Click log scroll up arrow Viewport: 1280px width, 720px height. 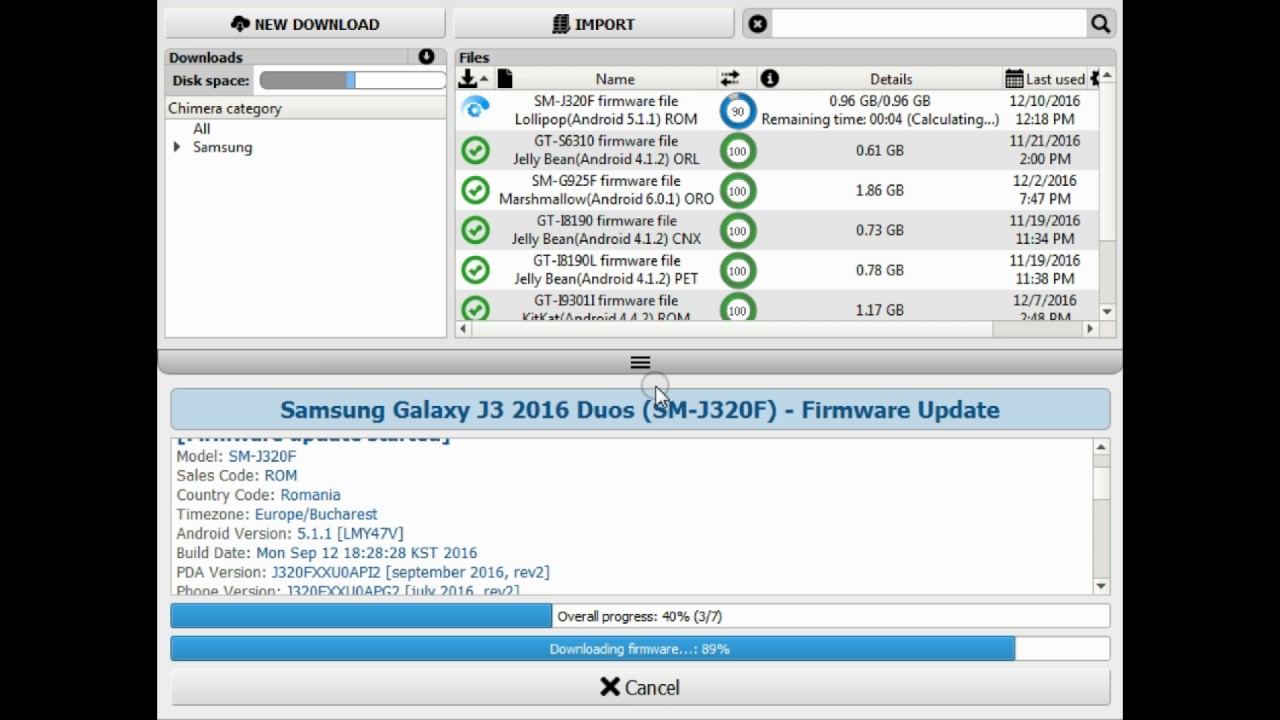(1101, 447)
